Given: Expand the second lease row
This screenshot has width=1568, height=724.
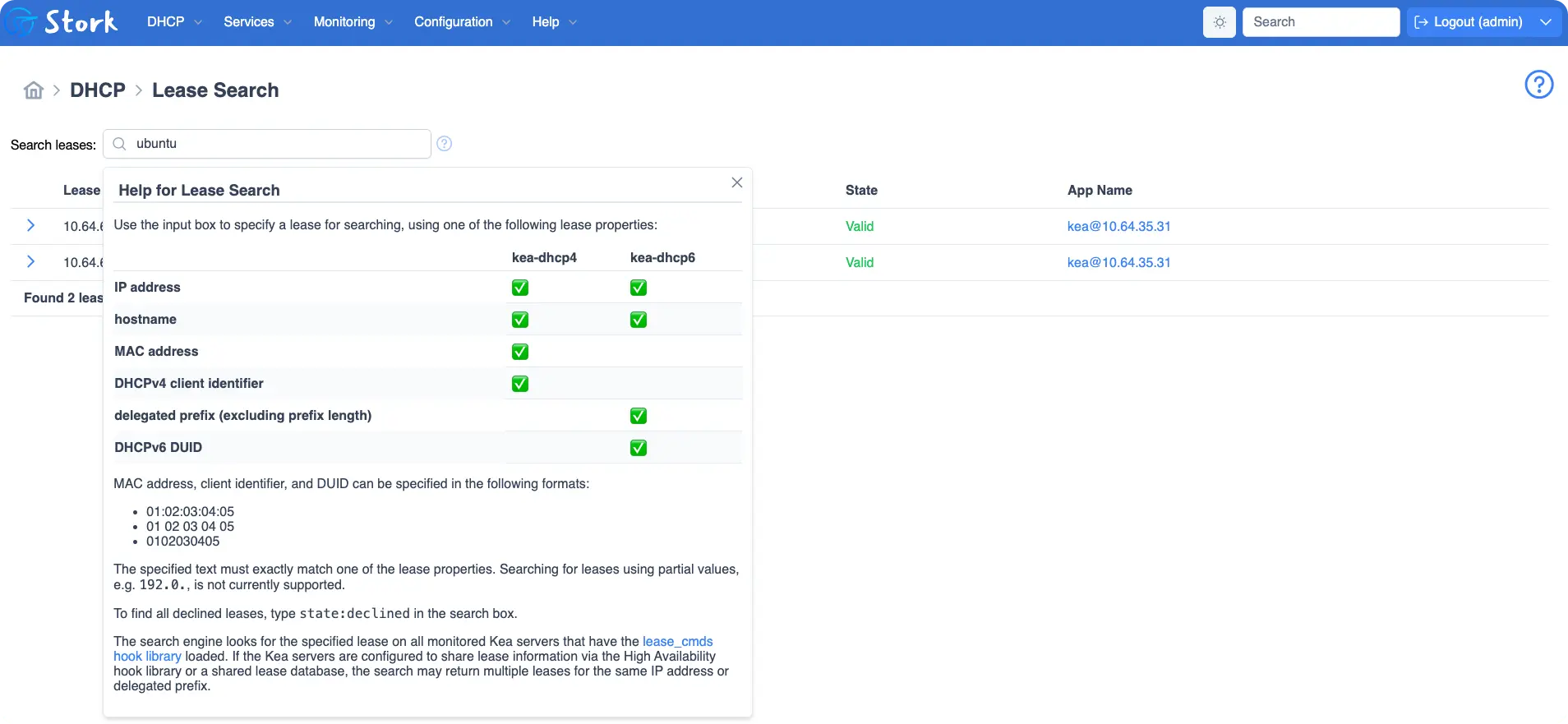Looking at the screenshot, I should (x=30, y=262).
